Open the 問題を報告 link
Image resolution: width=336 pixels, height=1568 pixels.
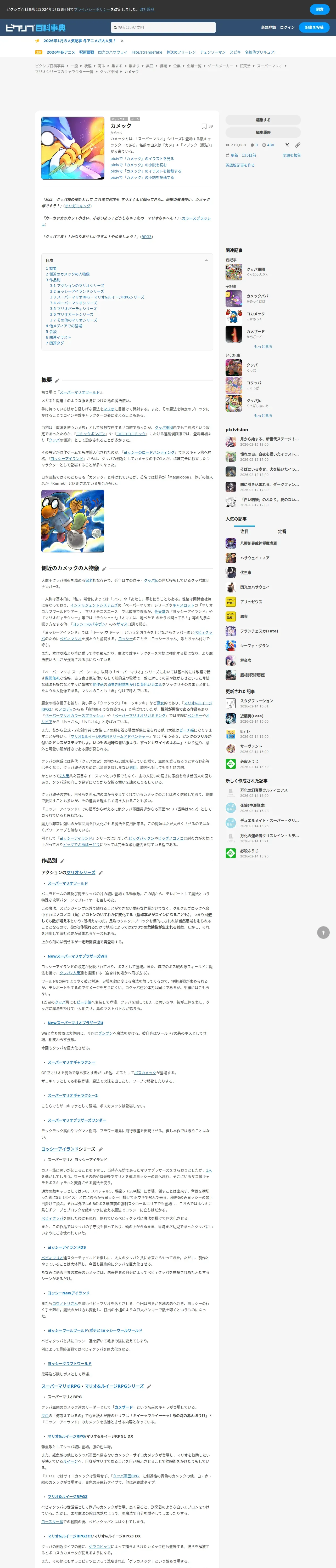point(292,155)
